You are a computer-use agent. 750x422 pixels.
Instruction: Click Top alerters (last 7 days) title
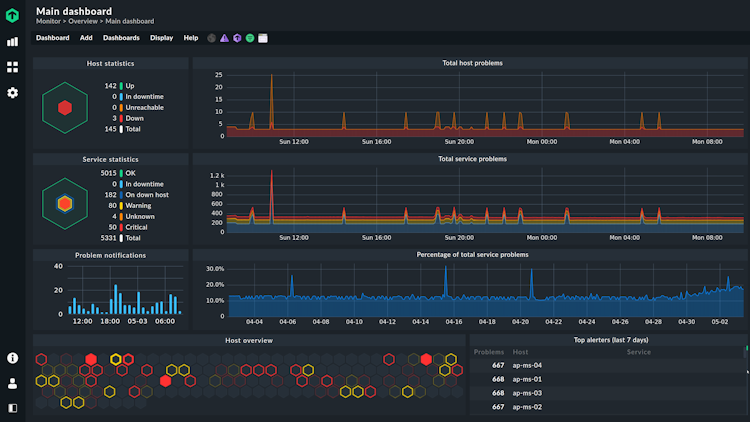click(611, 340)
